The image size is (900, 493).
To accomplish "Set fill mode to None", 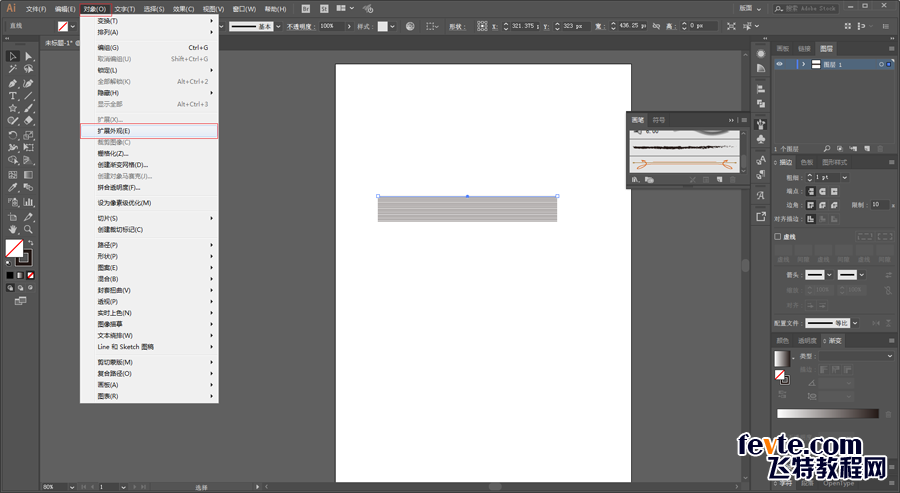I will [31, 275].
